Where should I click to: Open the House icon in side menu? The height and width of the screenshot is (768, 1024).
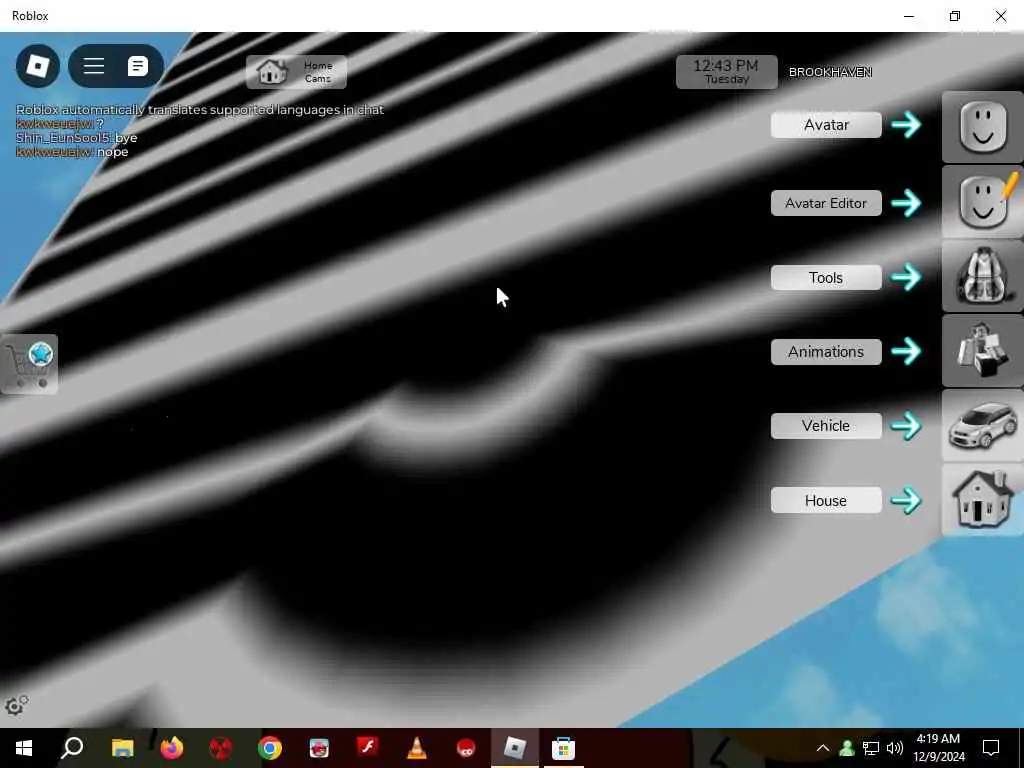983,500
